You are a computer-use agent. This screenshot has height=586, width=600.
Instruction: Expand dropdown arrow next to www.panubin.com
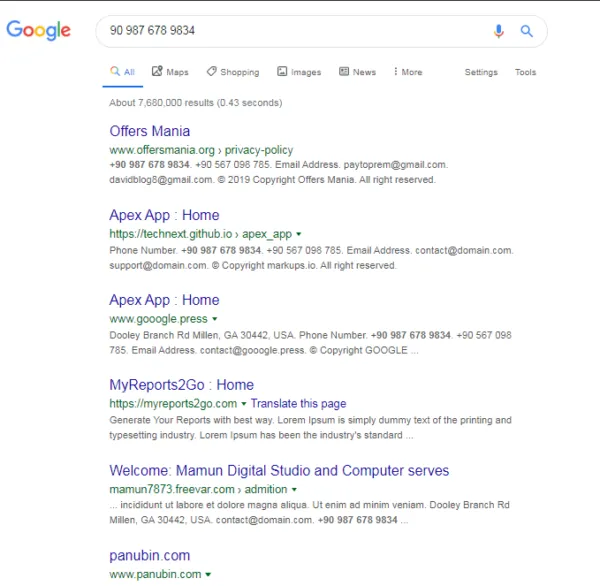[x=208, y=574]
